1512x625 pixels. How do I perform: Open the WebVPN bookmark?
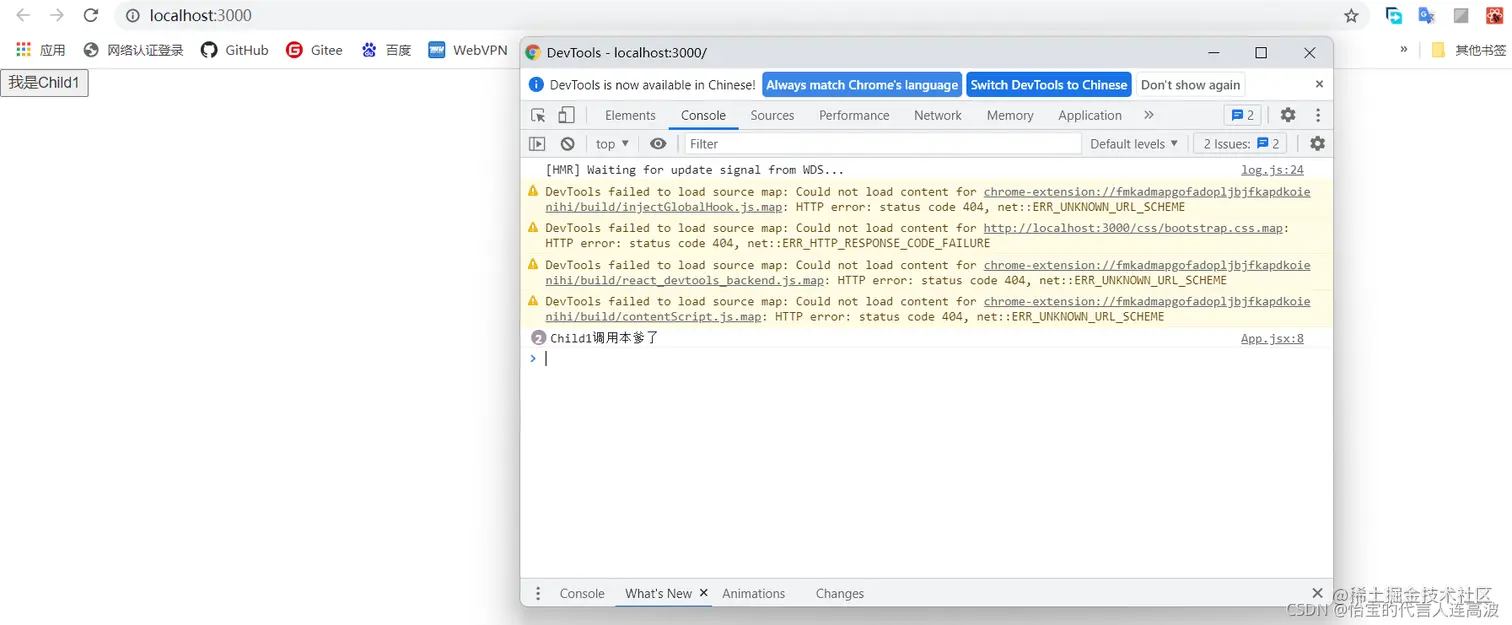click(x=468, y=50)
